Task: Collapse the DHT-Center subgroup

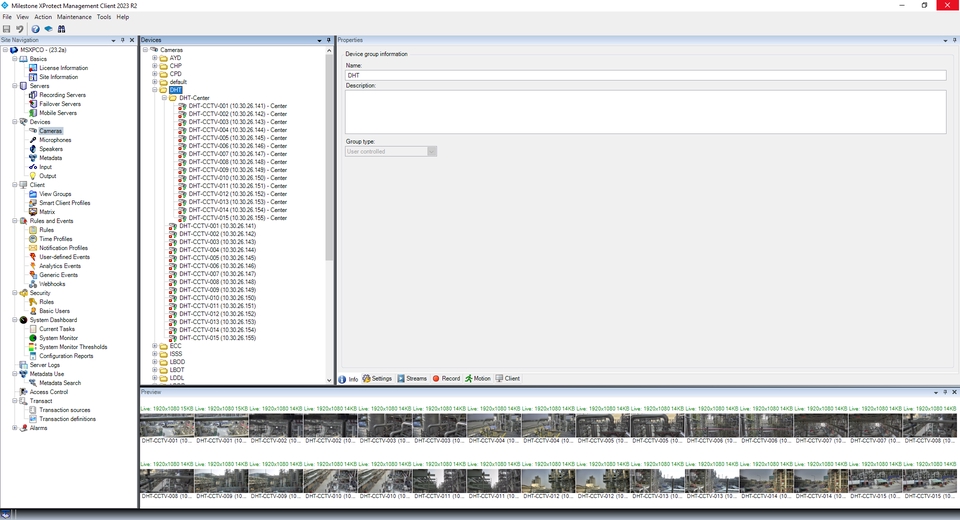Action: (x=164, y=98)
